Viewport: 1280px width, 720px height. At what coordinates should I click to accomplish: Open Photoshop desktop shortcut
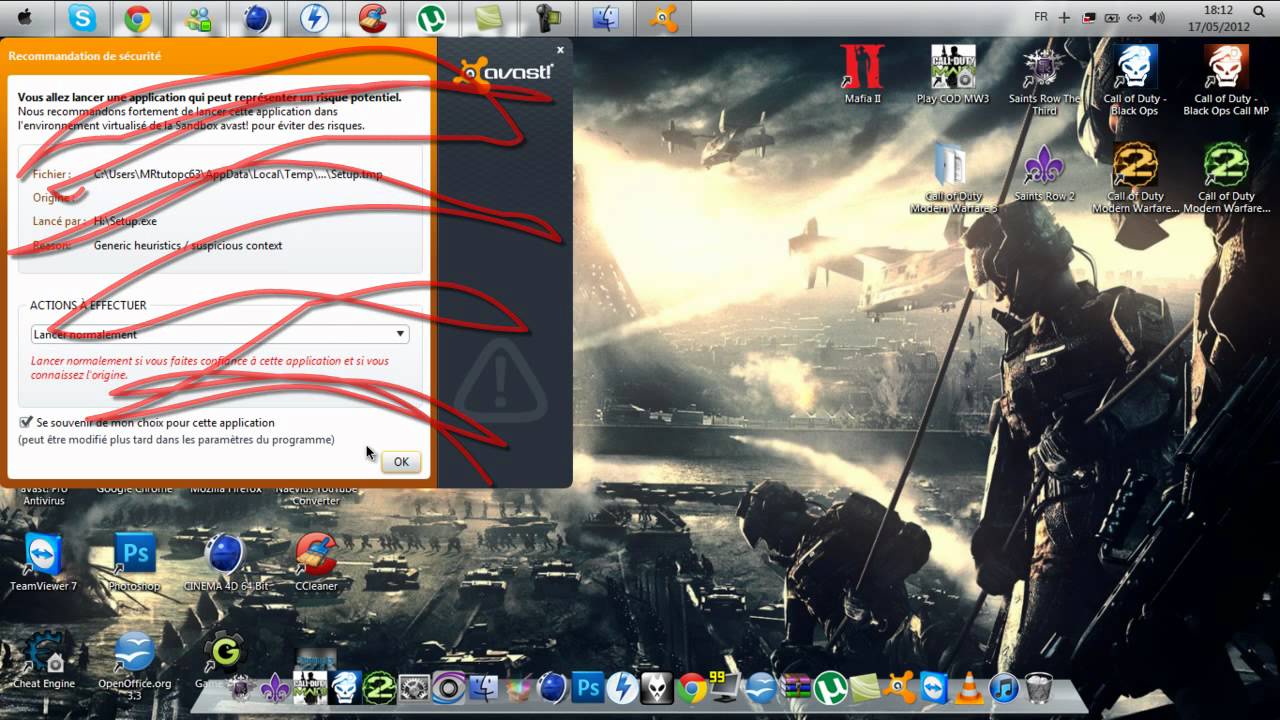pyautogui.click(x=134, y=562)
